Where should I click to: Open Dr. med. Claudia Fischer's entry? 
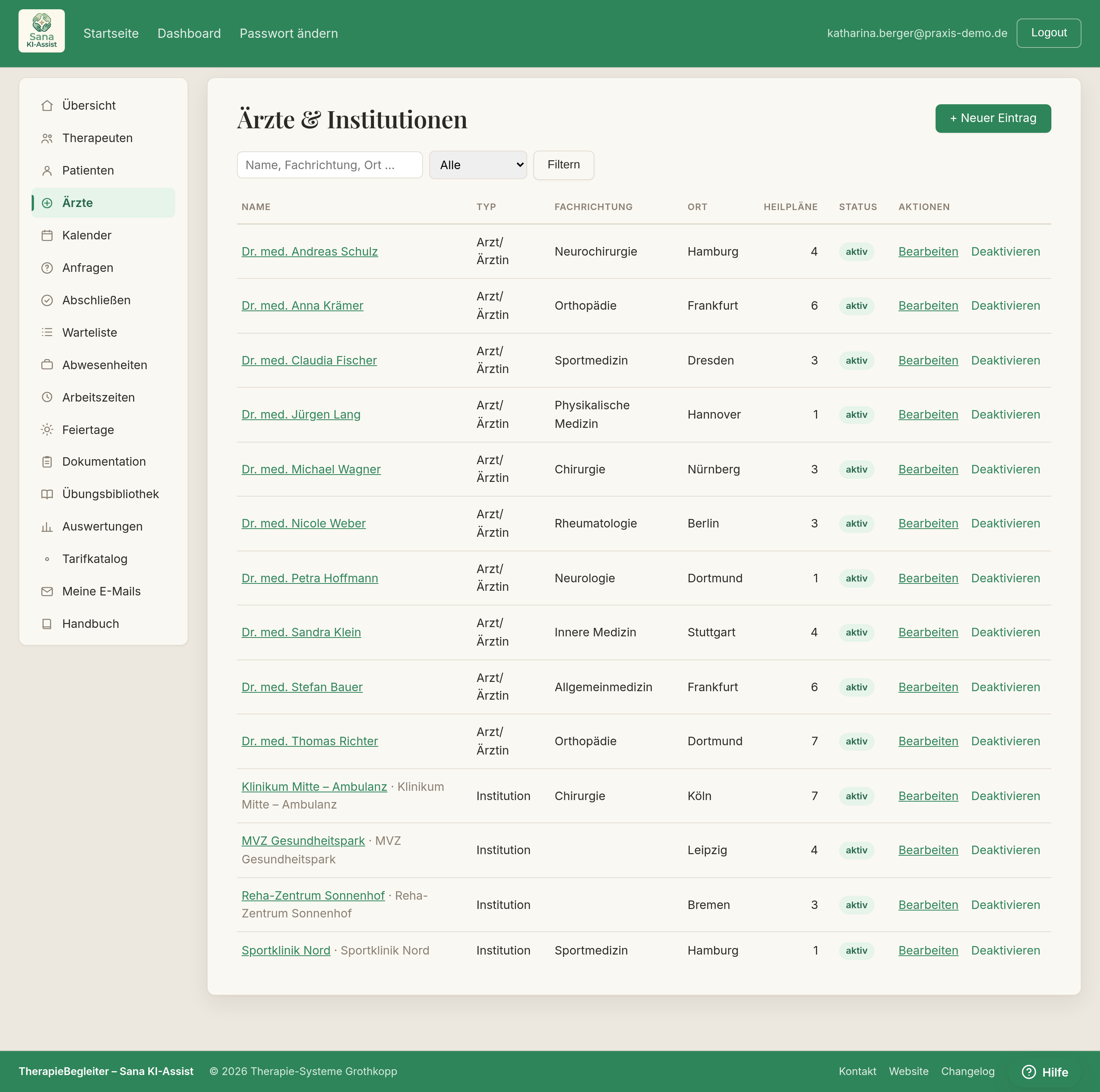(x=309, y=361)
